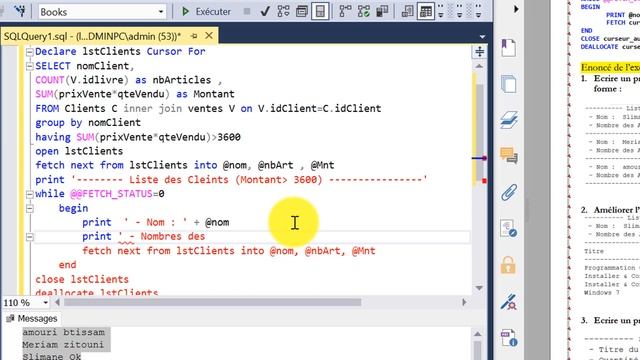Click the Messages pane scroll up arrow

[x=478, y=334]
